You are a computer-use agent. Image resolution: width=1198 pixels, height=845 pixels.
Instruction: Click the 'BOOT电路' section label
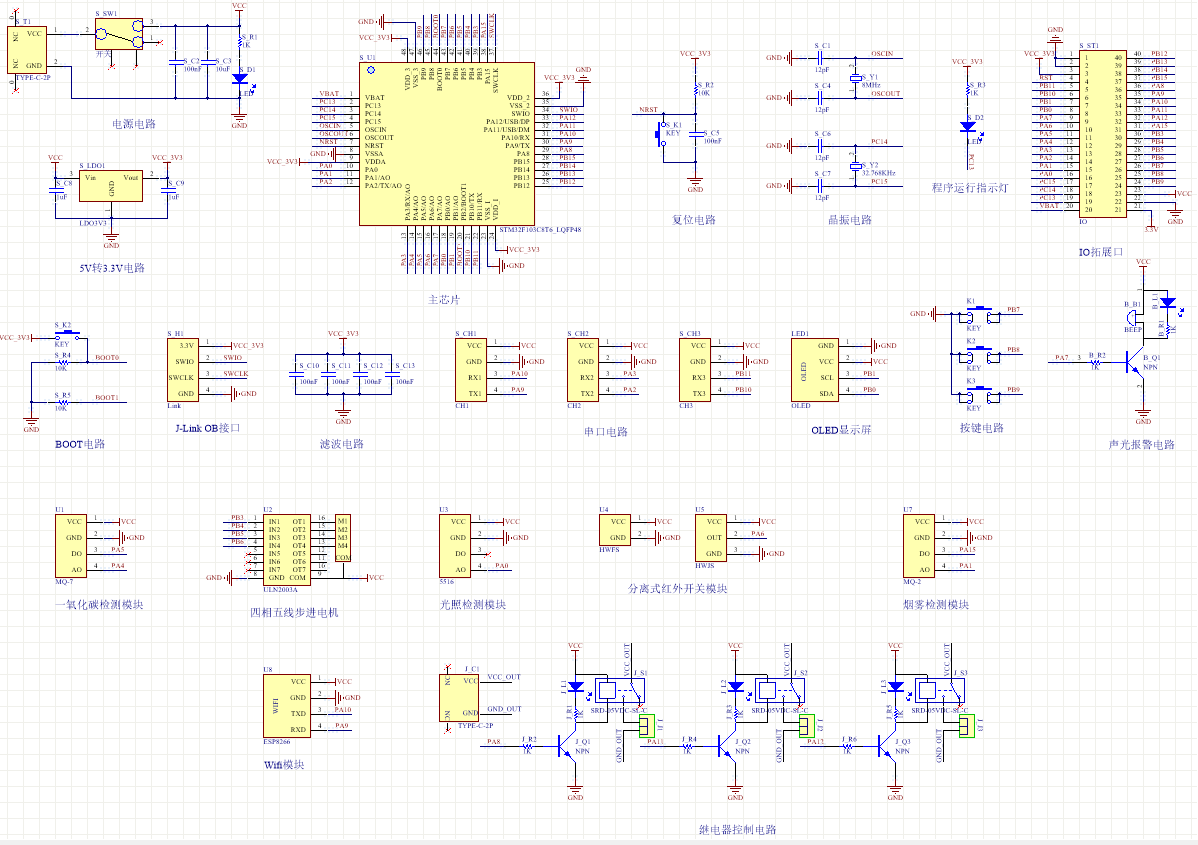(80, 444)
